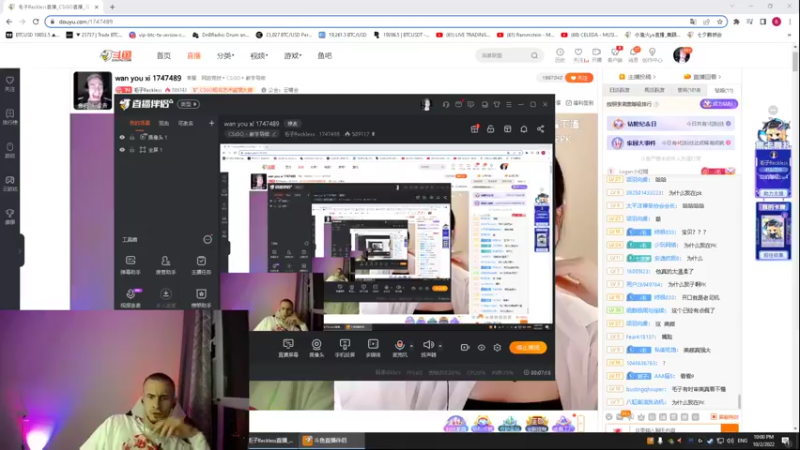
Task: Click the bell notification icon above the preview
Action: click(523, 129)
